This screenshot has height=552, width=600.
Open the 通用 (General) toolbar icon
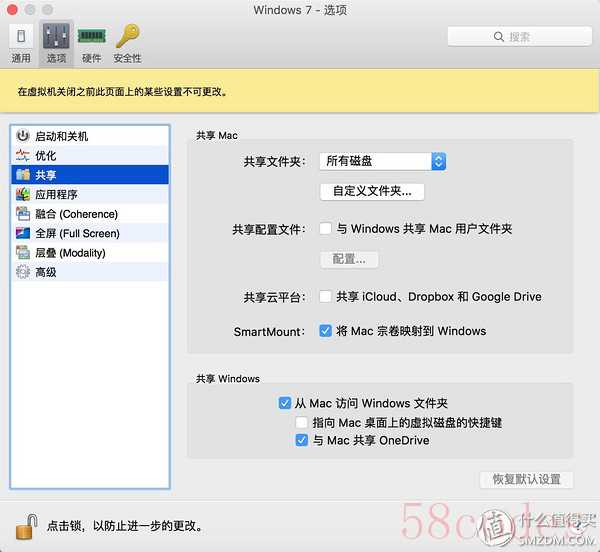pyautogui.click(x=21, y=36)
